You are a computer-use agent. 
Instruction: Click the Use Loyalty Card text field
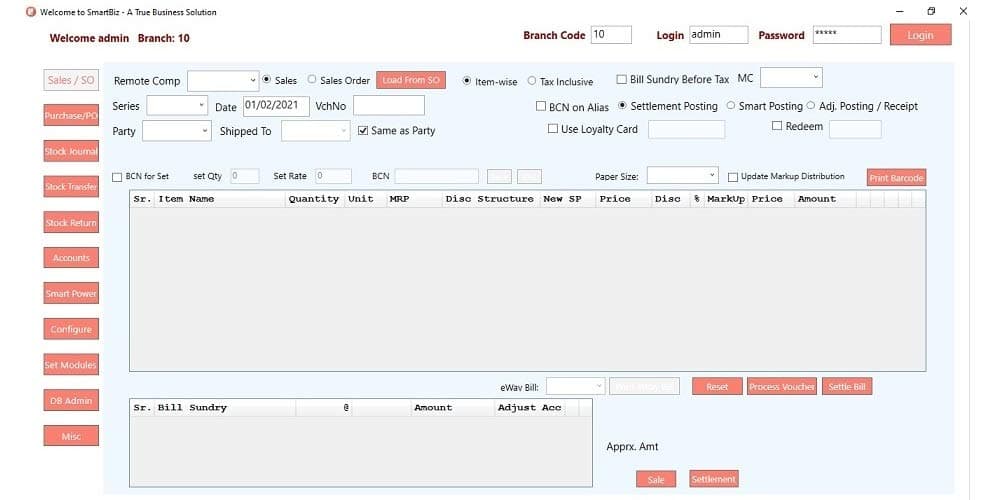point(686,129)
